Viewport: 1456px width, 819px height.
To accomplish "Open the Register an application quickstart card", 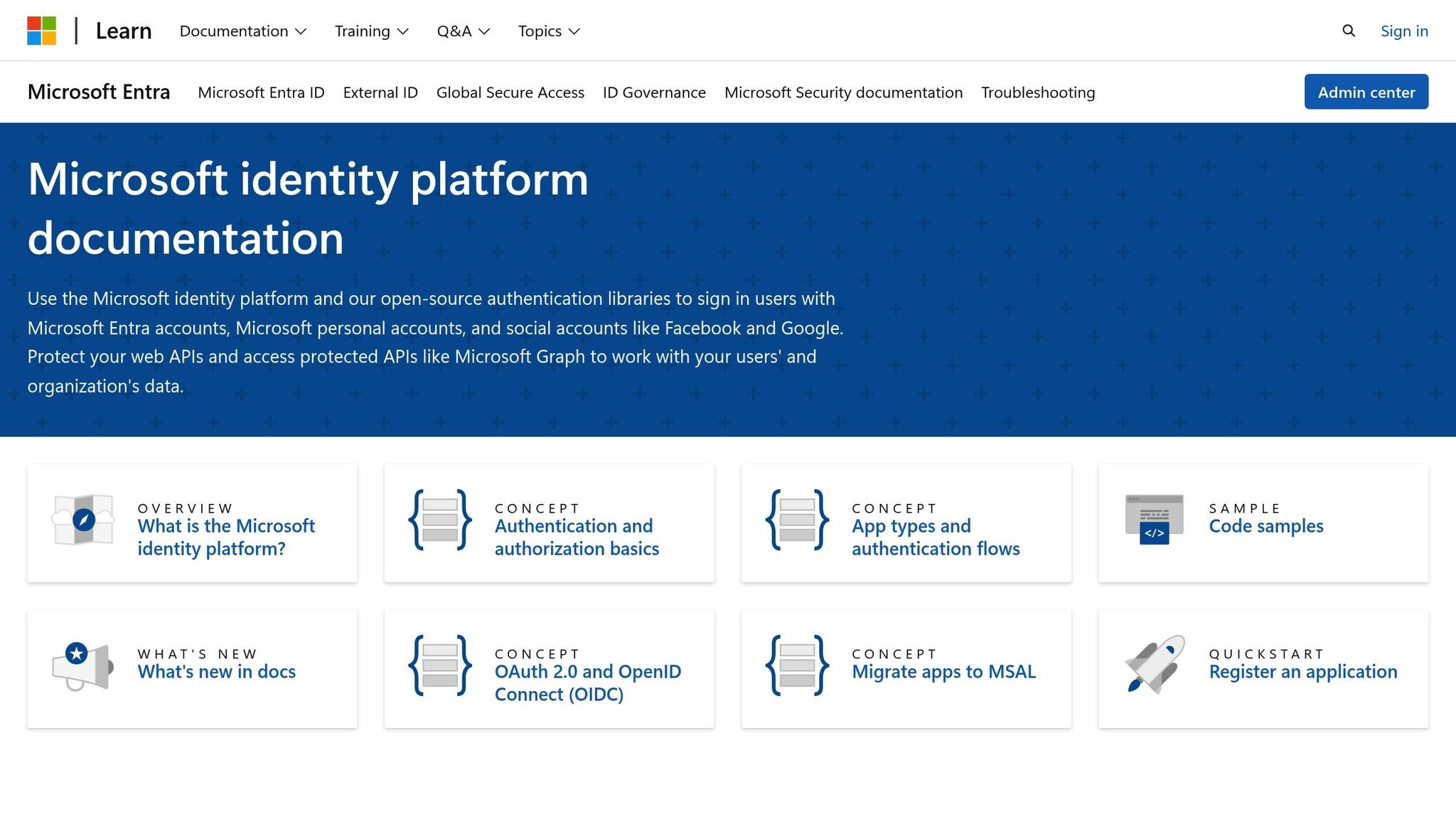I will (x=1302, y=671).
